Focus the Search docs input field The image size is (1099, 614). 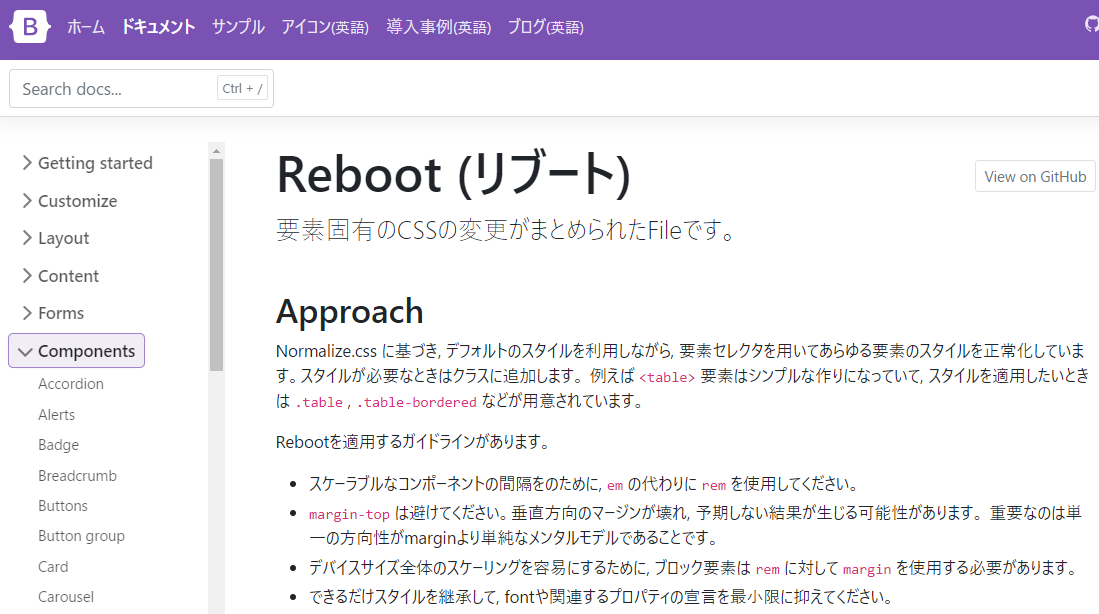coord(115,89)
